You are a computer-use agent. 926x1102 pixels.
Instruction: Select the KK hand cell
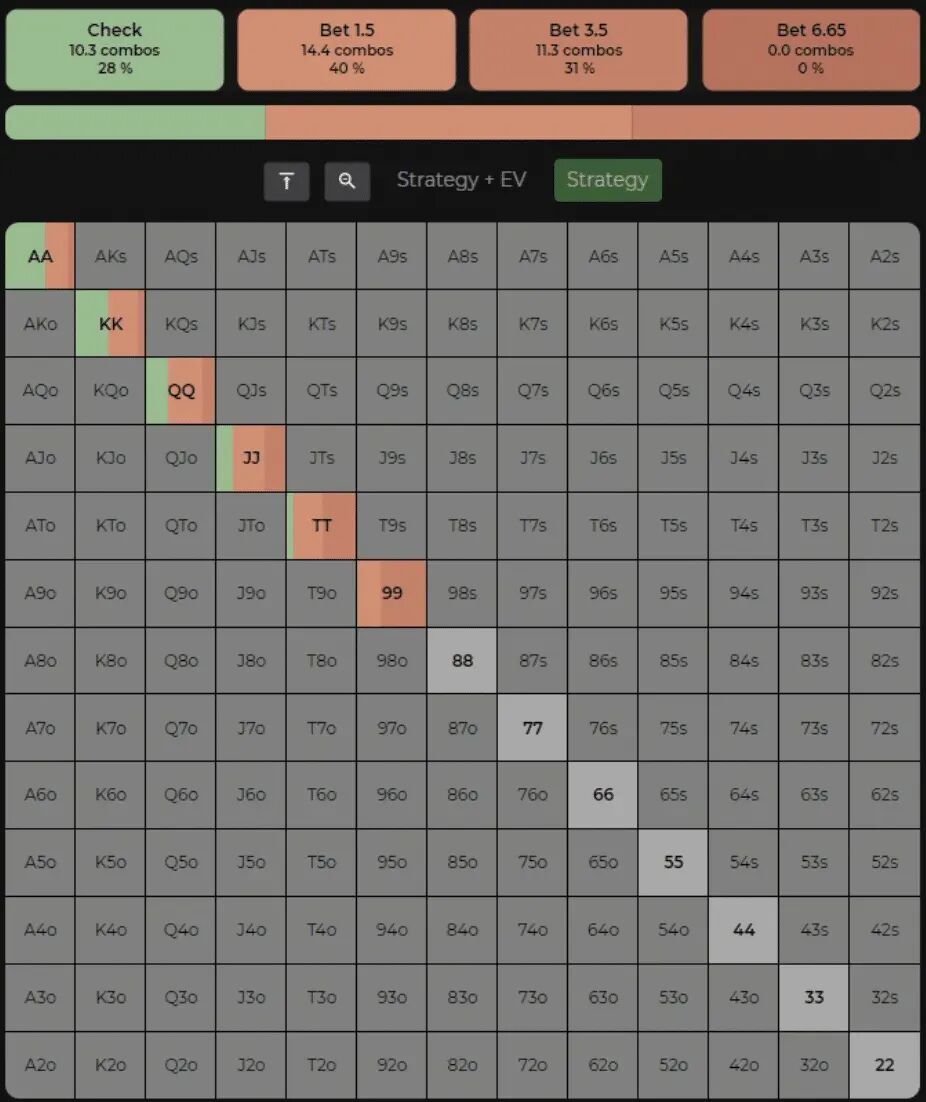click(x=110, y=324)
